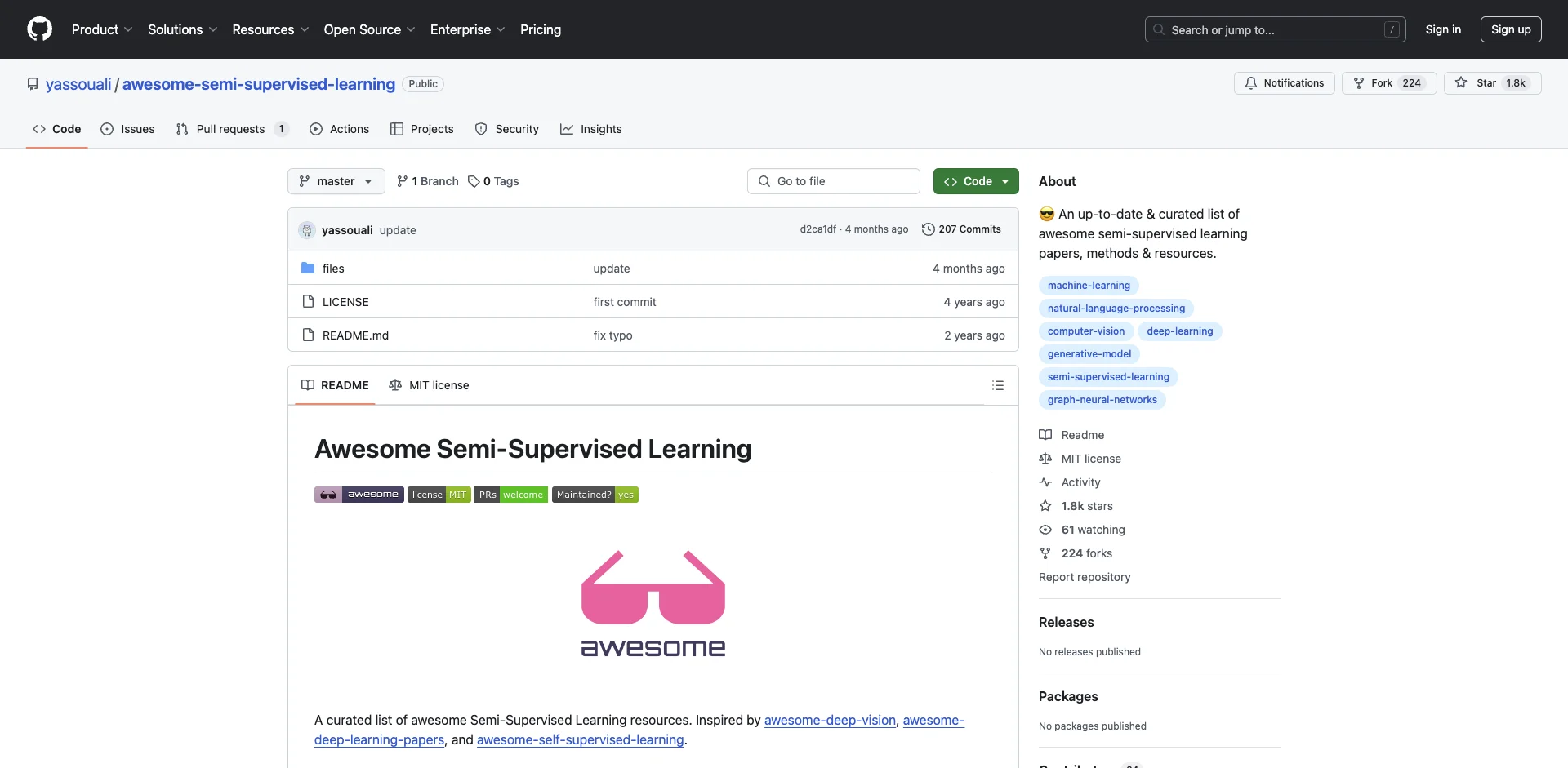Open commit hash d2ca1df

coord(817,229)
